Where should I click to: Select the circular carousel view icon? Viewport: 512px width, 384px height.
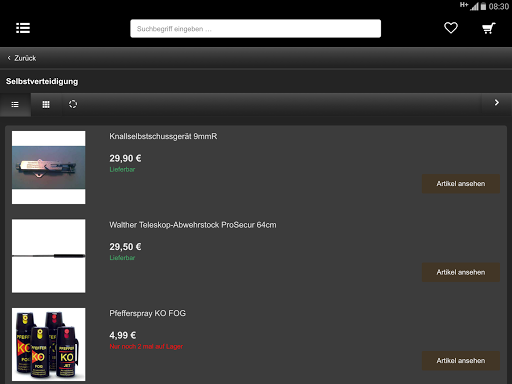tap(73, 104)
